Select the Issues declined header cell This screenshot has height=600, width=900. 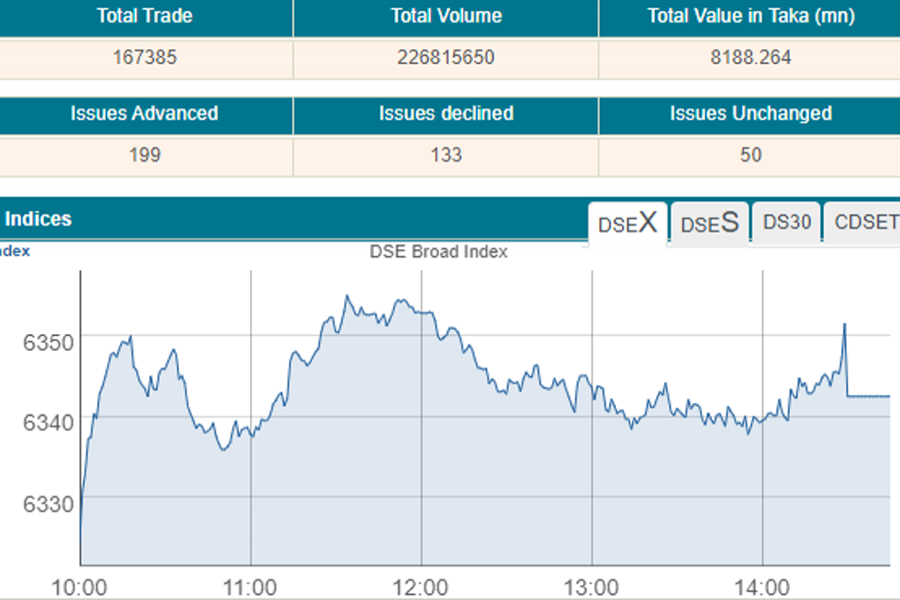click(446, 114)
